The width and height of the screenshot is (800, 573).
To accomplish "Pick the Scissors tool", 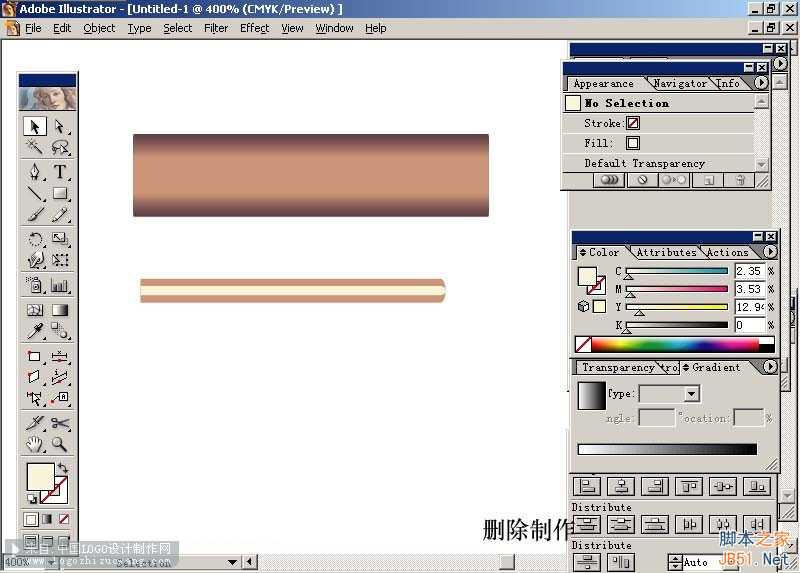I will [x=60, y=423].
